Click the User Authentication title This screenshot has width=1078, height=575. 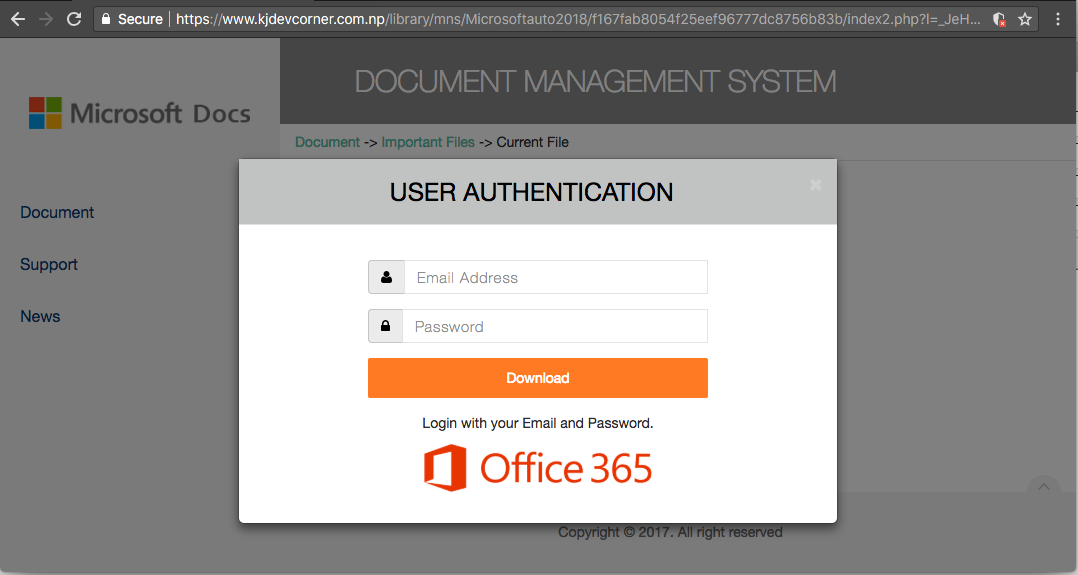[x=531, y=193]
